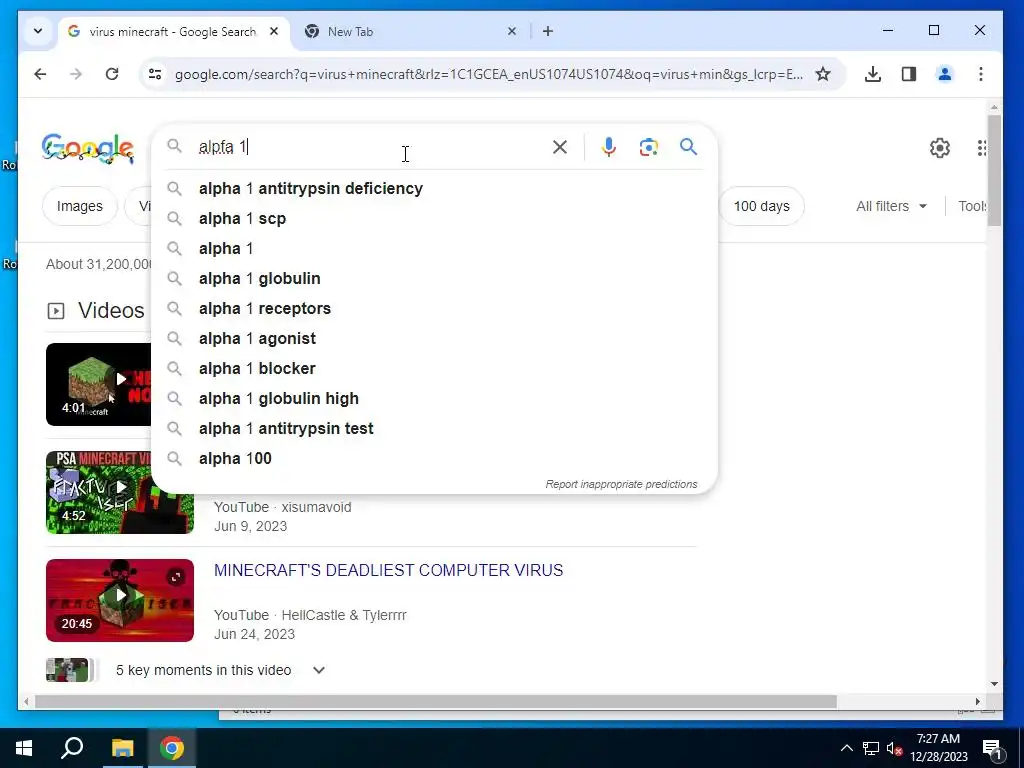Open the tab search dropdown arrow
1024x768 pixels.
coord(38,31)
